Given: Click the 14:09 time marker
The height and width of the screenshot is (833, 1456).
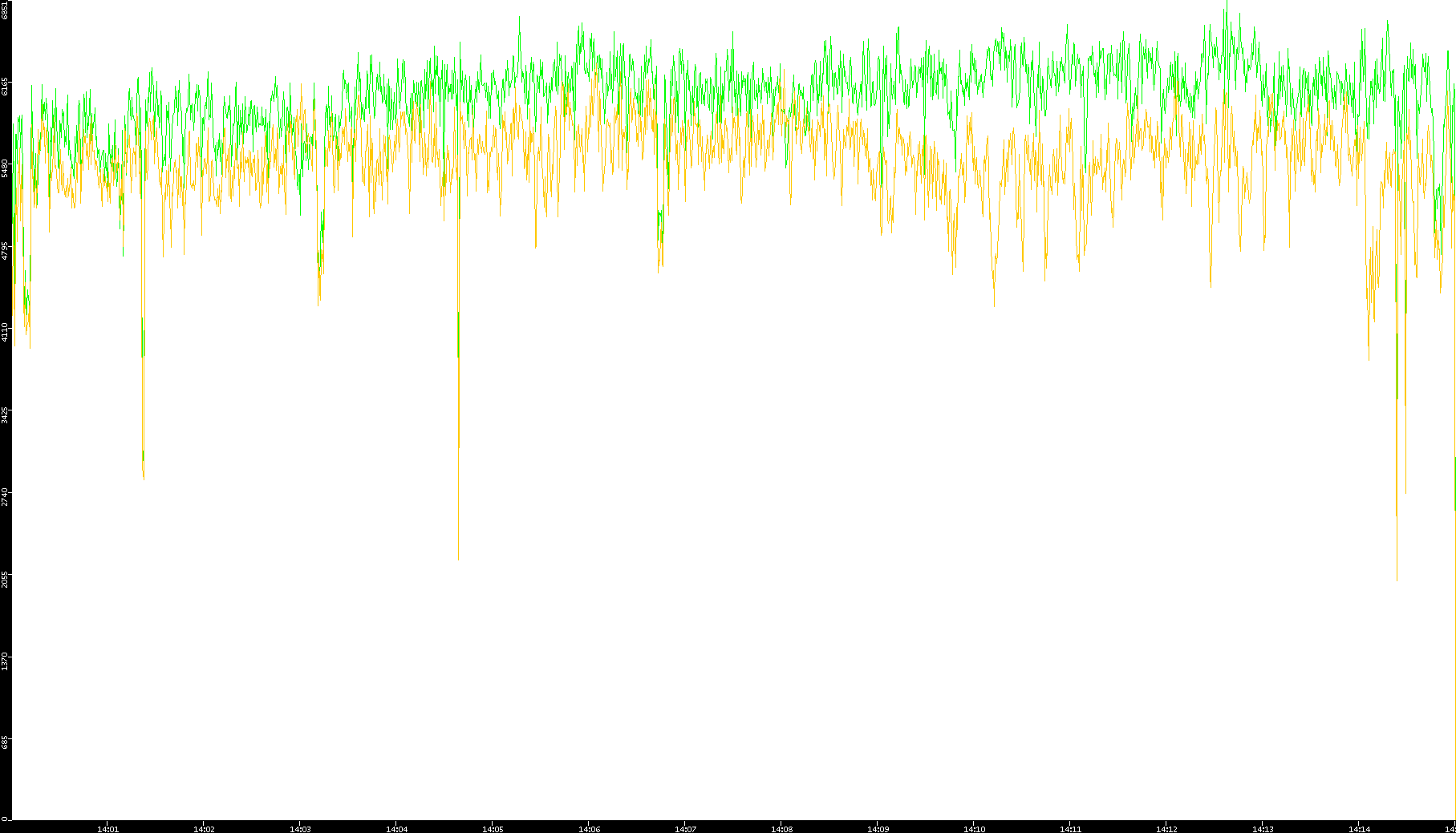Looking at the screenshot, I should click(878, 828).
